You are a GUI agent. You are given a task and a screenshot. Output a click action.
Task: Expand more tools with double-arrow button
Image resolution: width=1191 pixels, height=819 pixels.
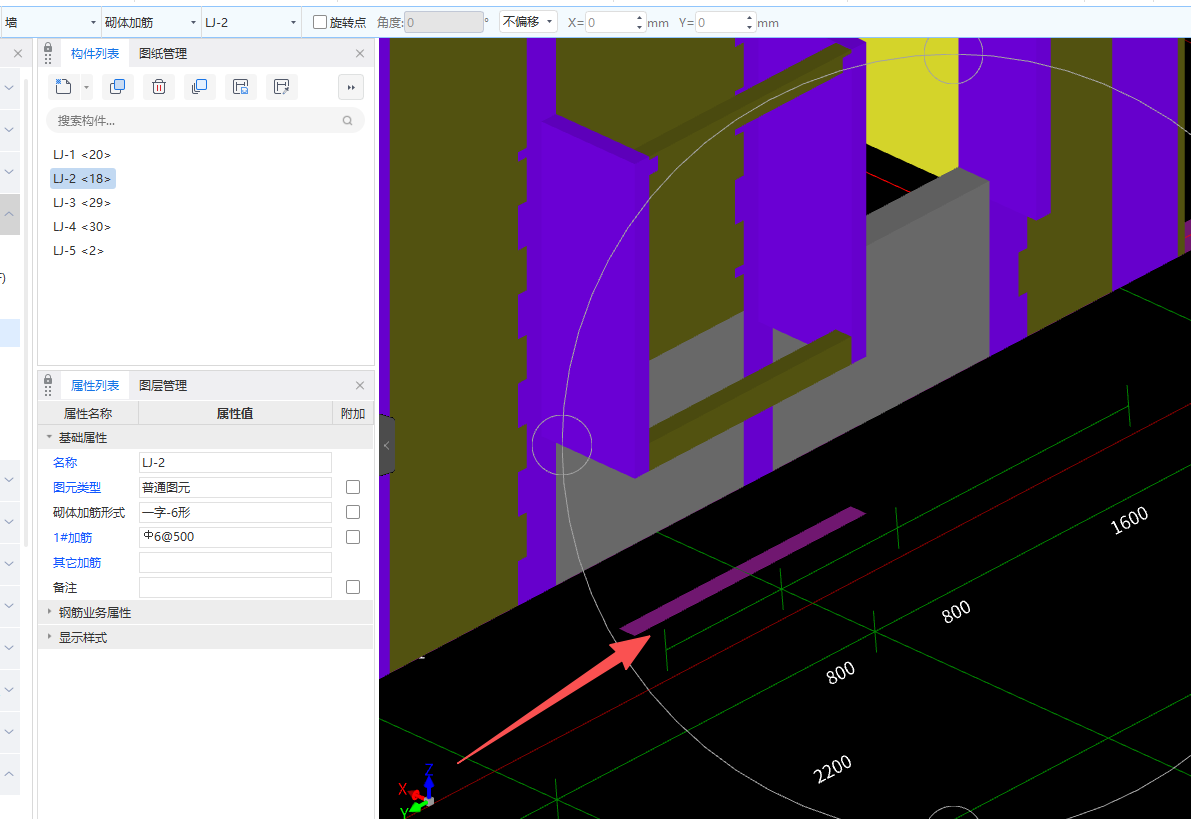coord(351,88)
